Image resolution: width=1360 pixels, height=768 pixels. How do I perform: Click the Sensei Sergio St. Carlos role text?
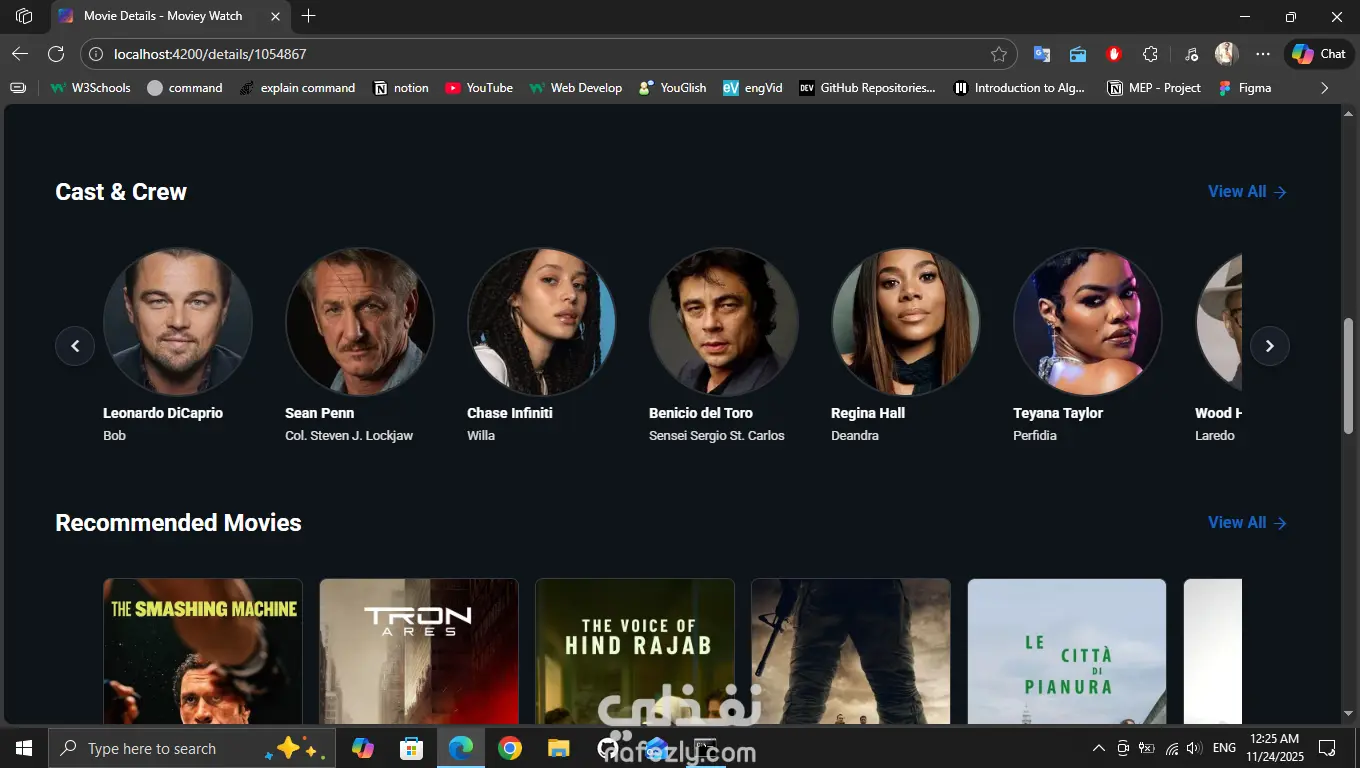point(717,436)
